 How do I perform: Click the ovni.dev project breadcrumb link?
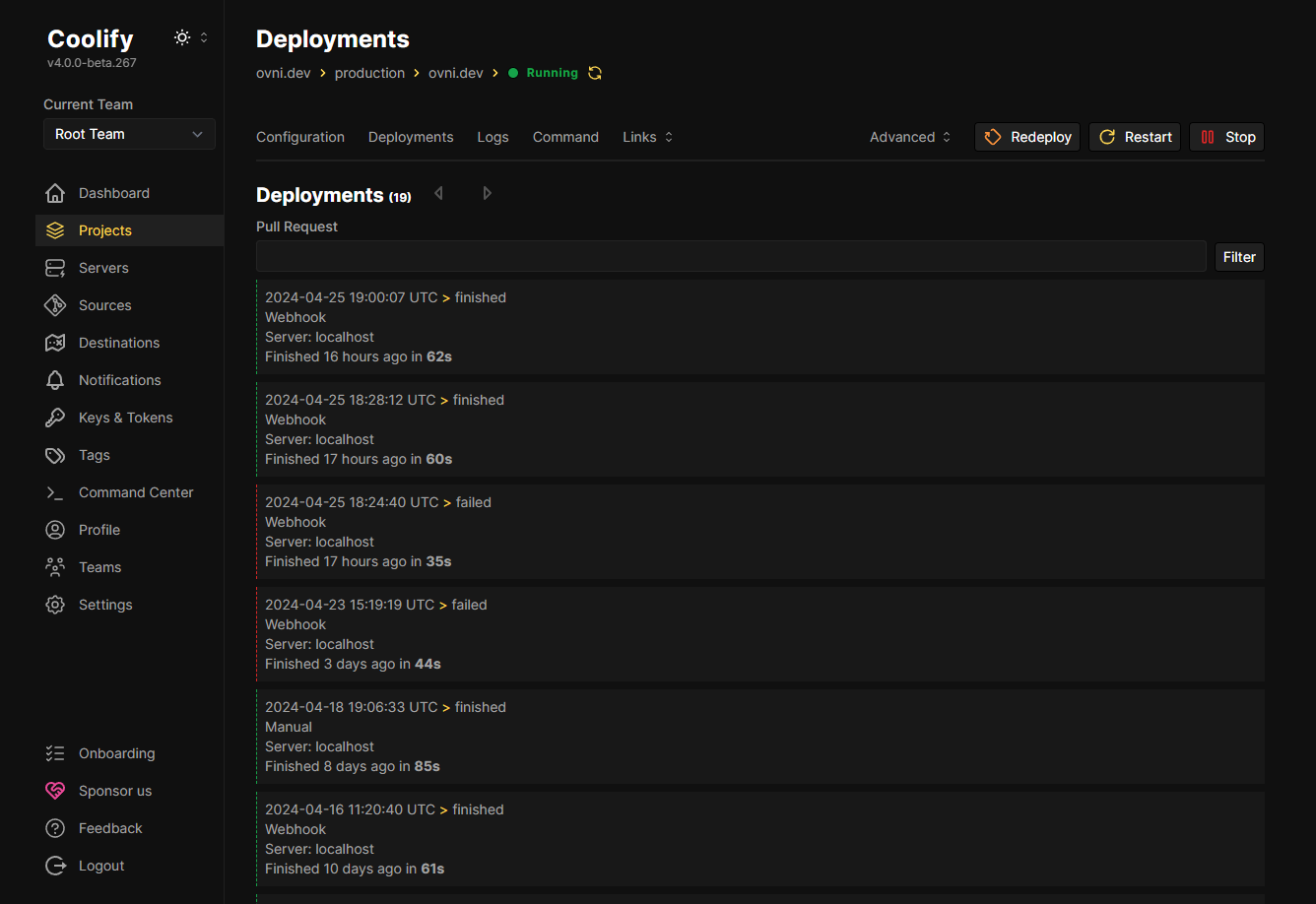(x=284, y=73)
